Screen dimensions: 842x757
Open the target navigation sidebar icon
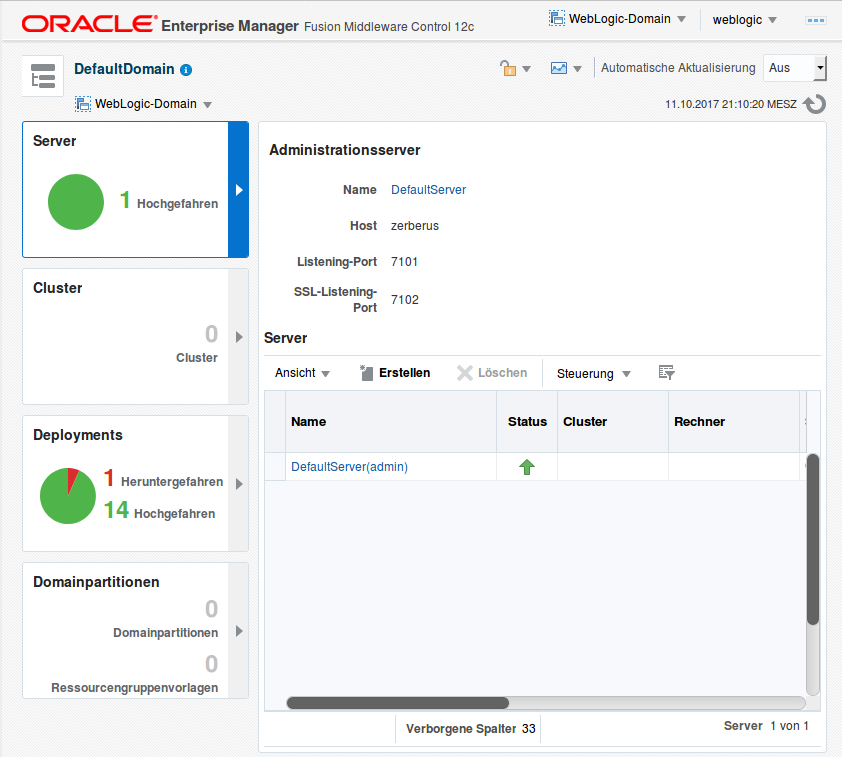[x=42, y=75]
